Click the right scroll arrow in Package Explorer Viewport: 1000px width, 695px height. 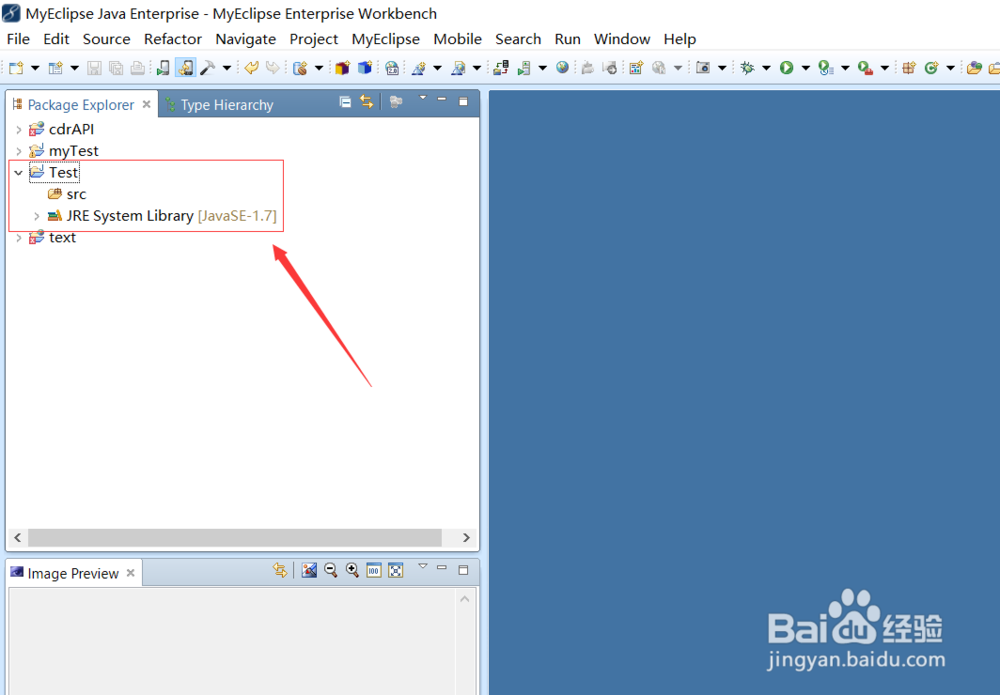click(466, 538)
